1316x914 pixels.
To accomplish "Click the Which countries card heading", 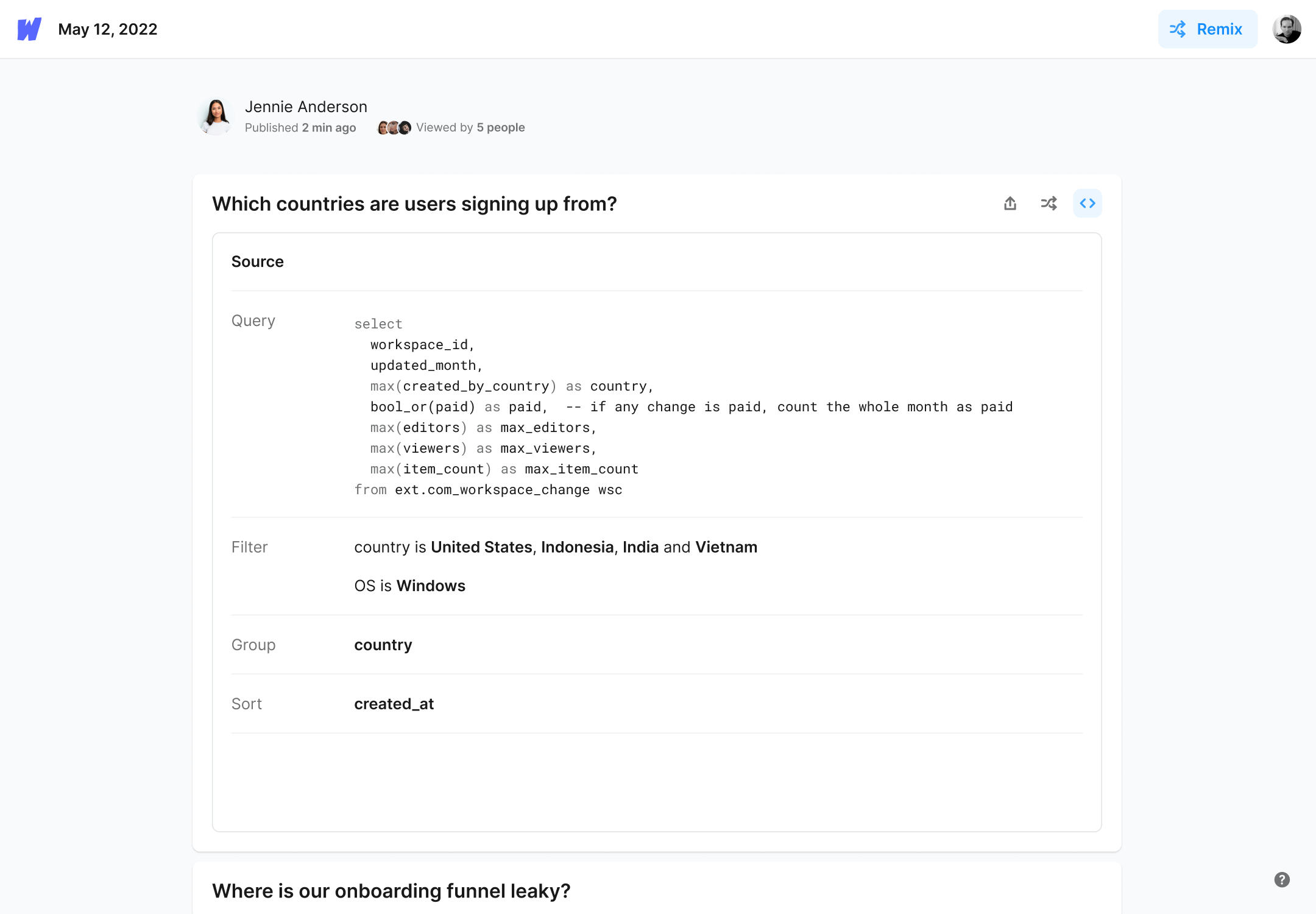I will 414,204.
